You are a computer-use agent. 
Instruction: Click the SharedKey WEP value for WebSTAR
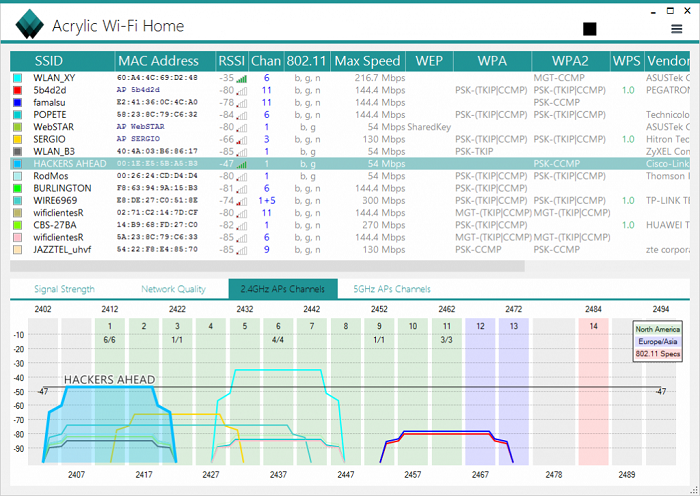(429, 127)
